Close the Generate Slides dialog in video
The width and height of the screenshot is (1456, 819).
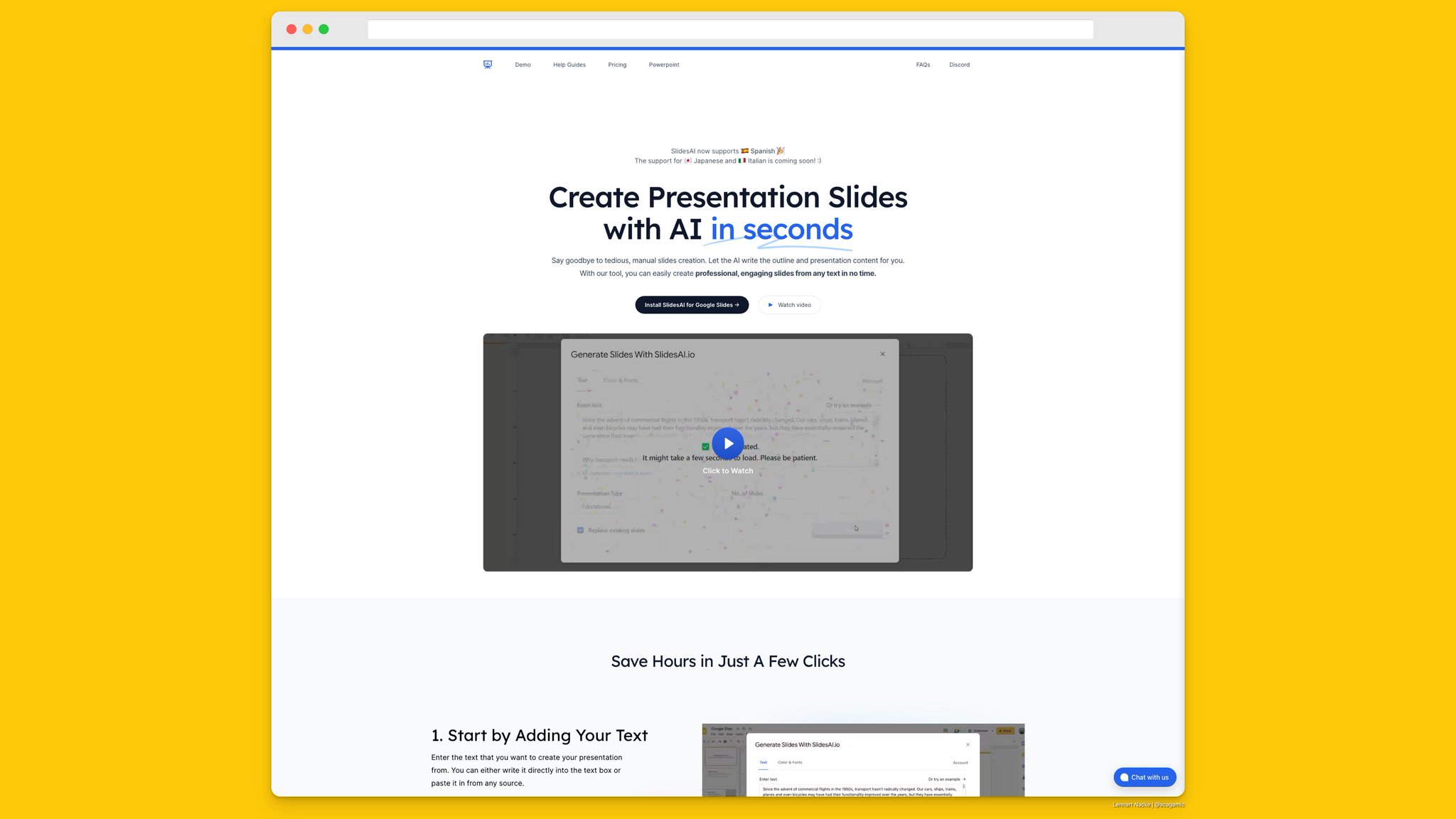point(882,354)
